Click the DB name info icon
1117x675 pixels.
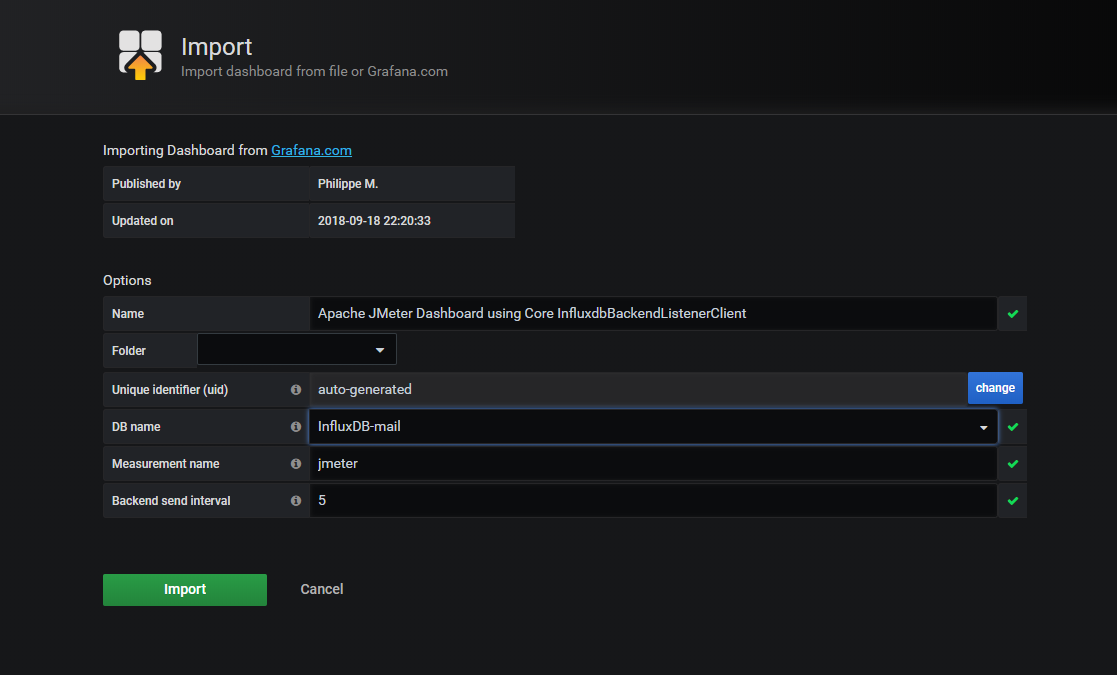pos(296,427)
